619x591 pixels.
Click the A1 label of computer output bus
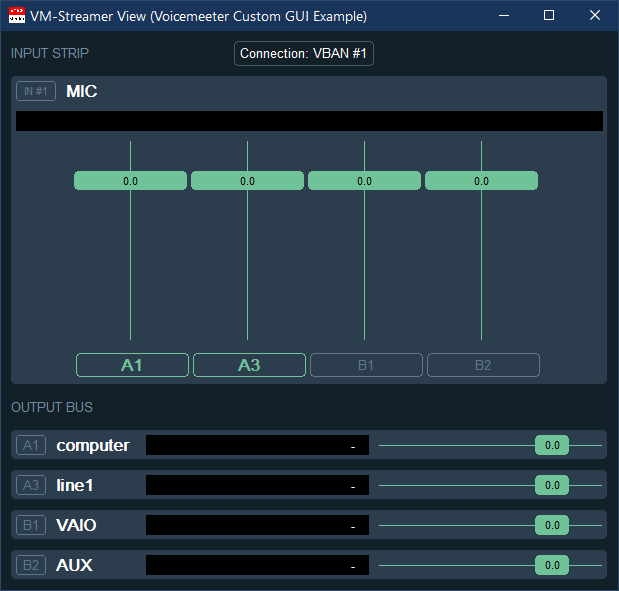pyautogui.click(x=31, y=445)
